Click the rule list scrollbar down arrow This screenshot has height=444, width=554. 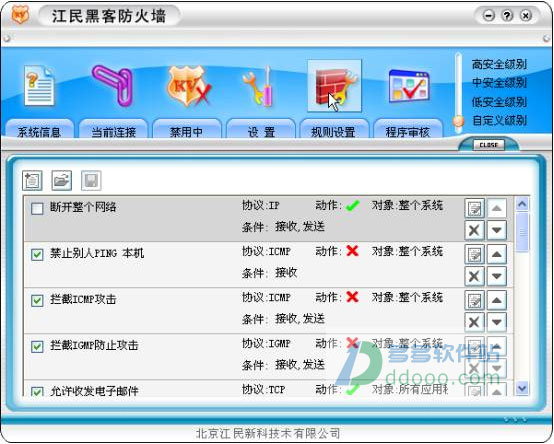[x=522, y=388]
